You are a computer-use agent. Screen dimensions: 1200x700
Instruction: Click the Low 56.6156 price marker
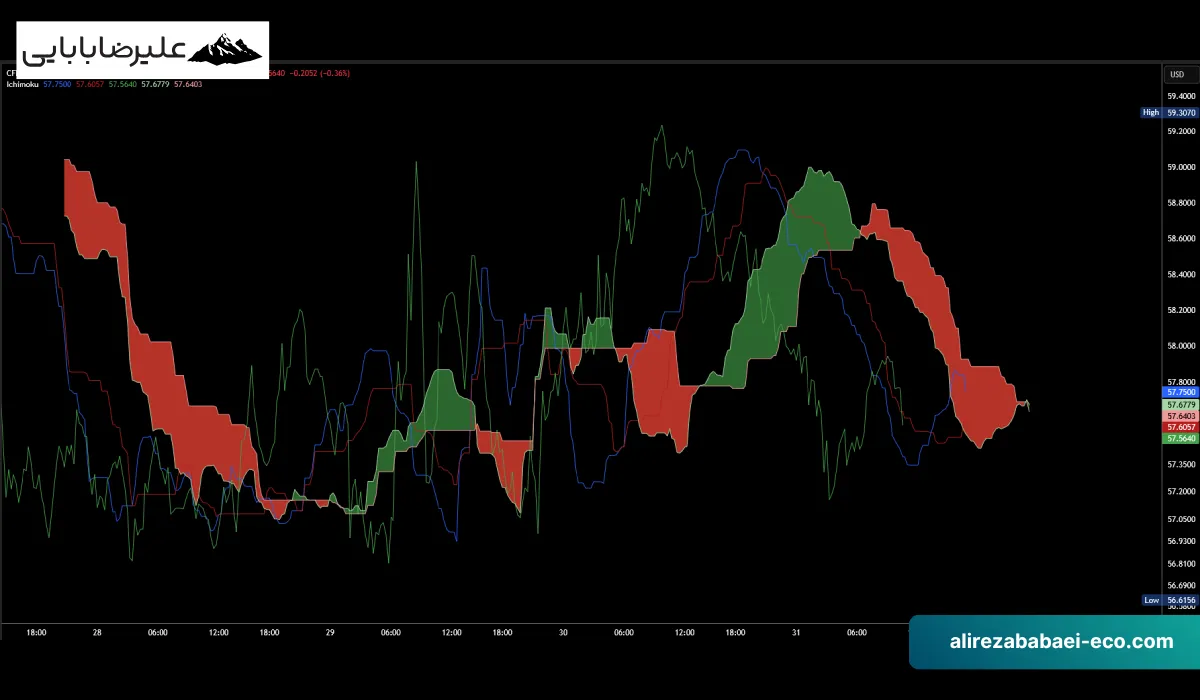1169,600
